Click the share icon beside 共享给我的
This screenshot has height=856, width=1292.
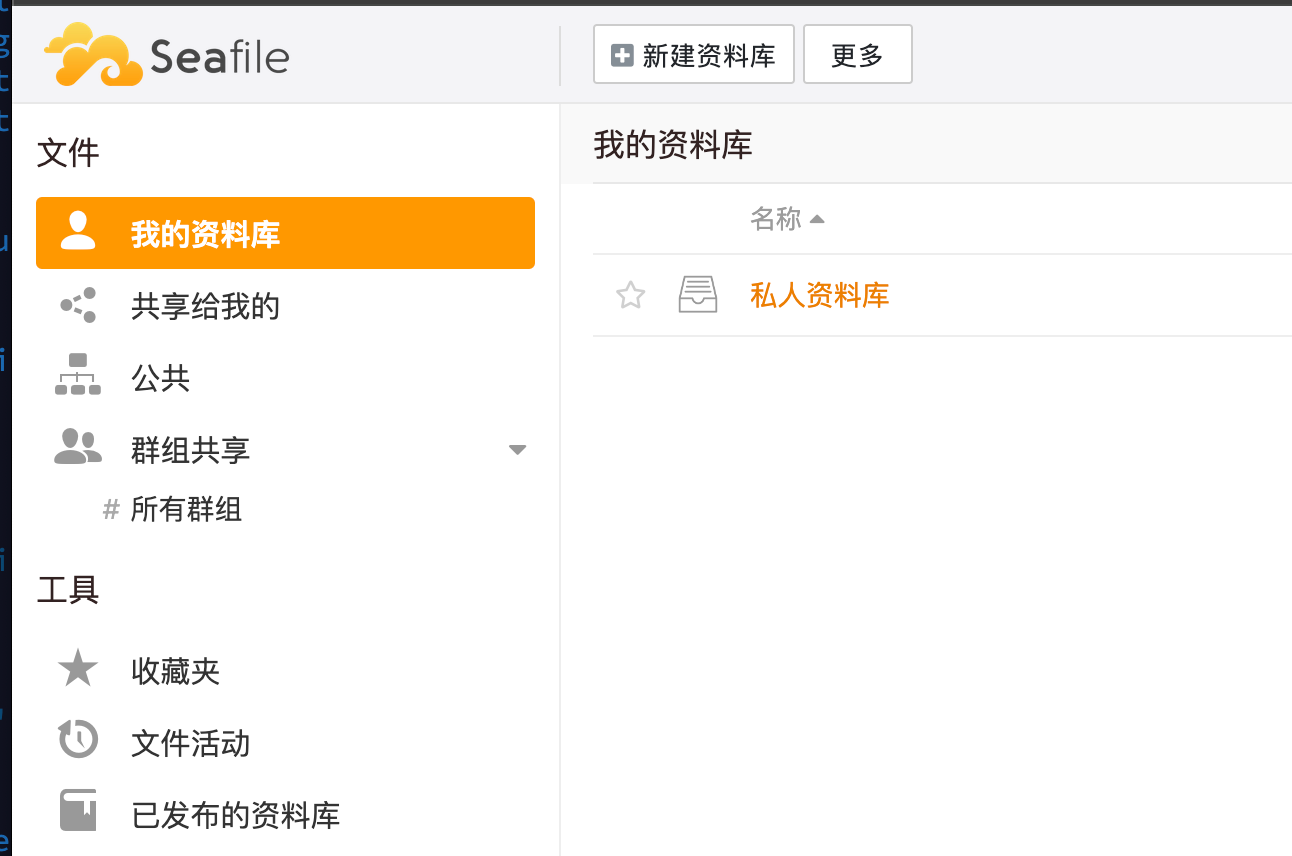point(78,305)
